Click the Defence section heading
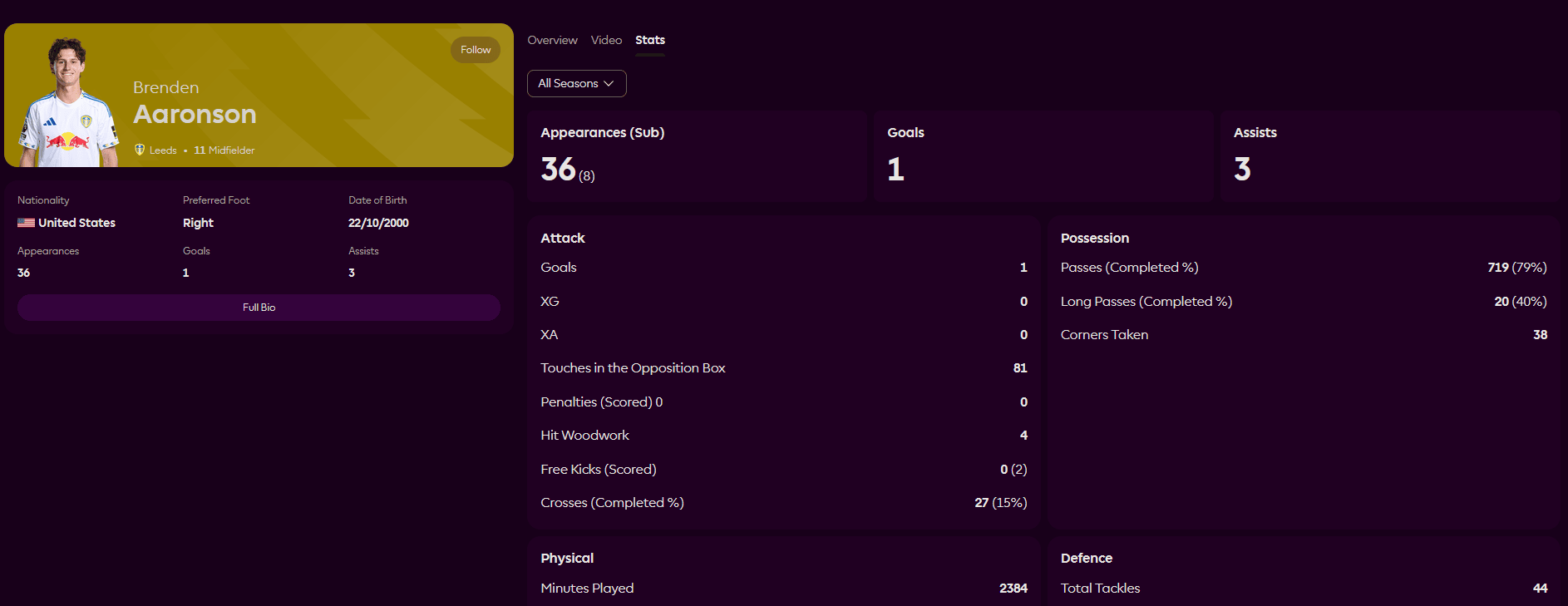The image size is (1568, 606). click(1086, 559)
